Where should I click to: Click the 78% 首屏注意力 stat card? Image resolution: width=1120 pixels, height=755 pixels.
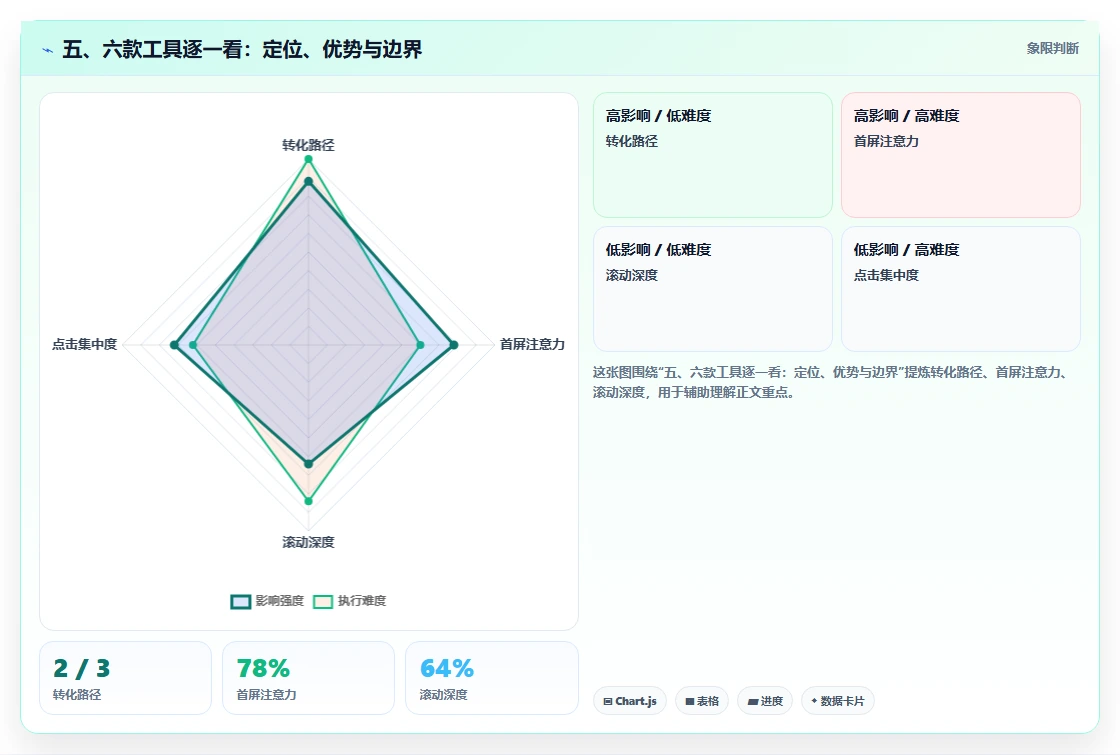[309, 678]
